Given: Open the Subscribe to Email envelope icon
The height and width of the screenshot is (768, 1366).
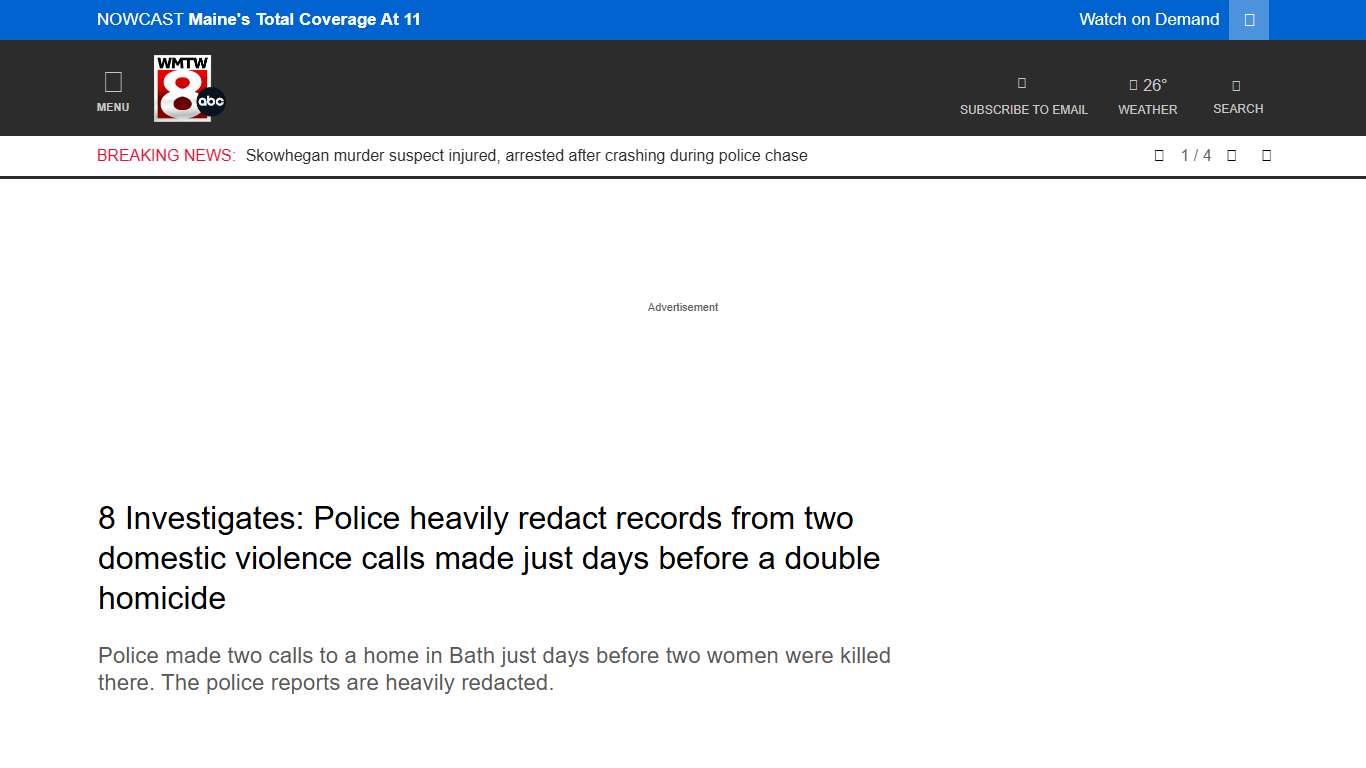Looking at the screenshot, I should pos(1021,83).
